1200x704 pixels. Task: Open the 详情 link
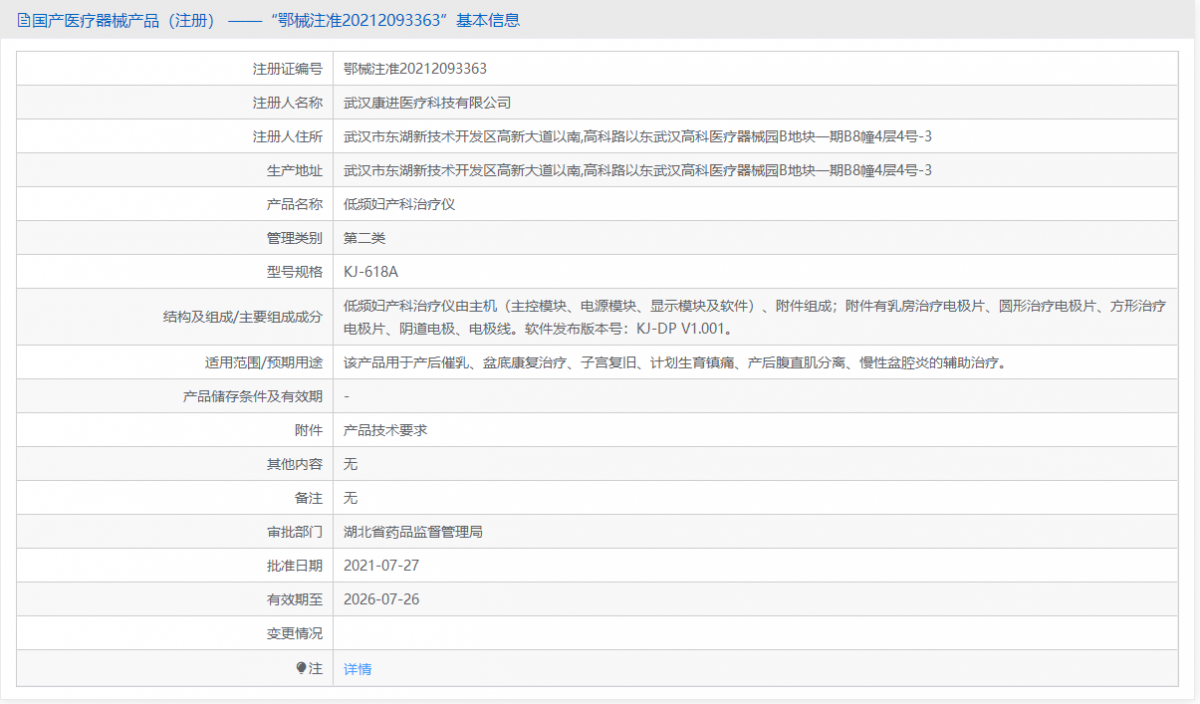click(357, 669)
